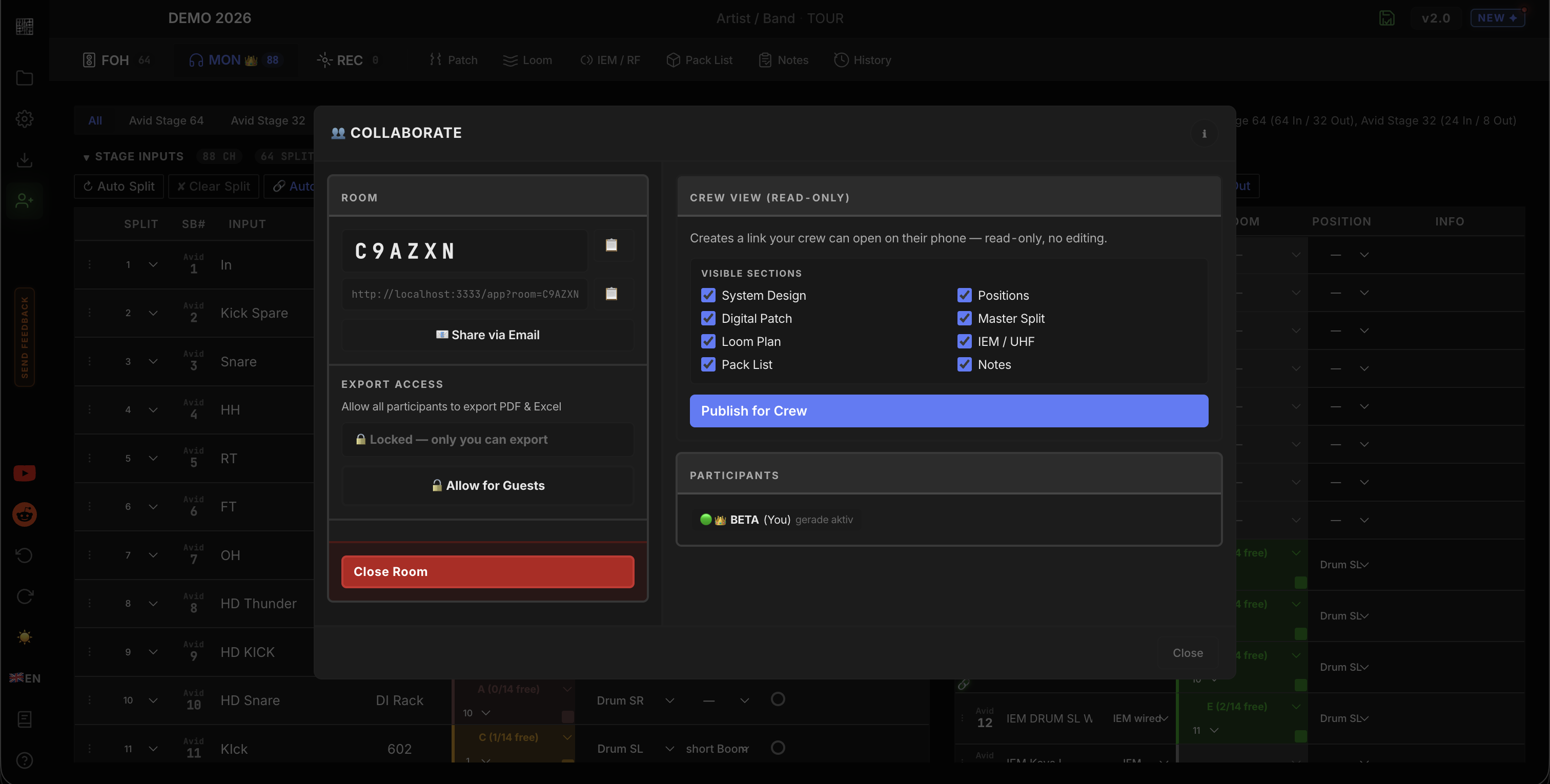1550x784 pixels.
Task: Open the Collaborate info icon
Action: pos(1204,134)
